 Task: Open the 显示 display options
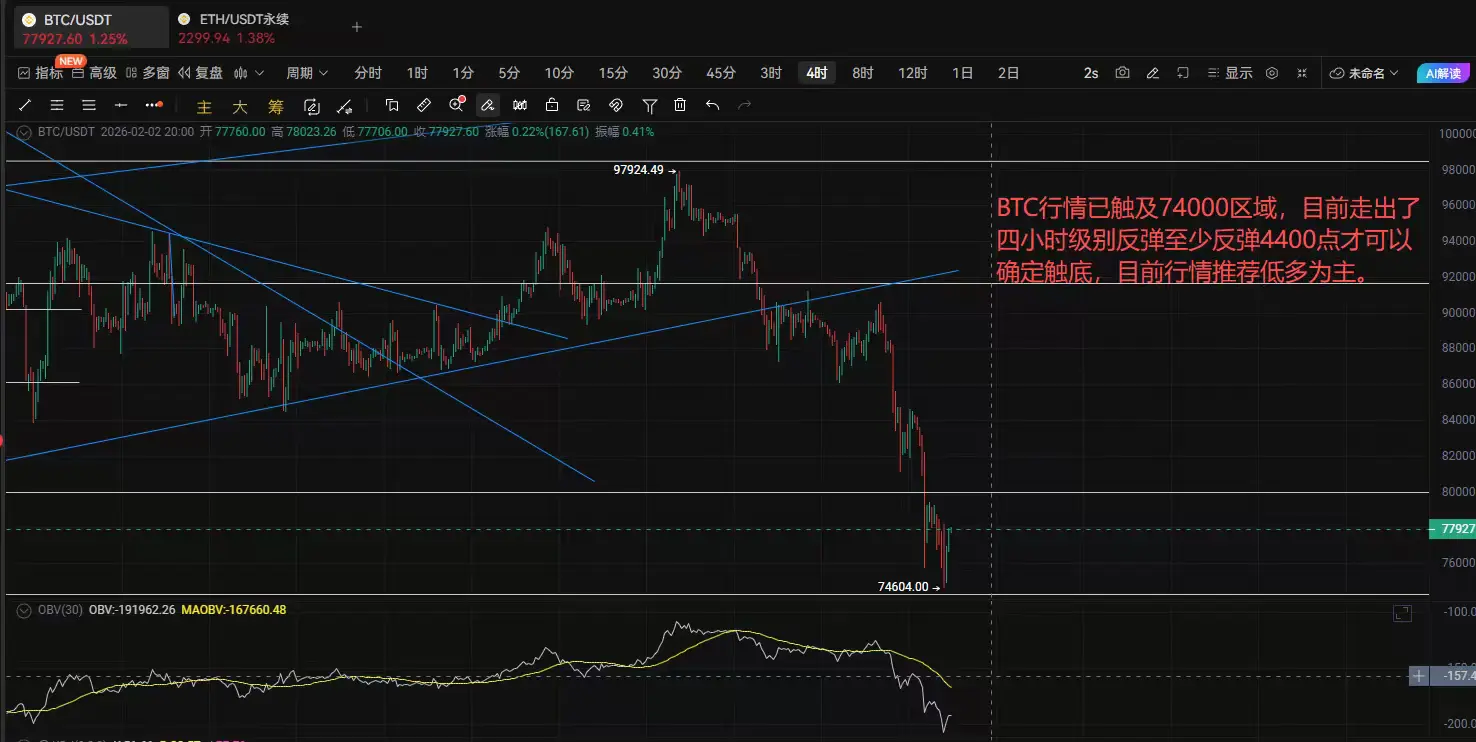(1229, 73)
